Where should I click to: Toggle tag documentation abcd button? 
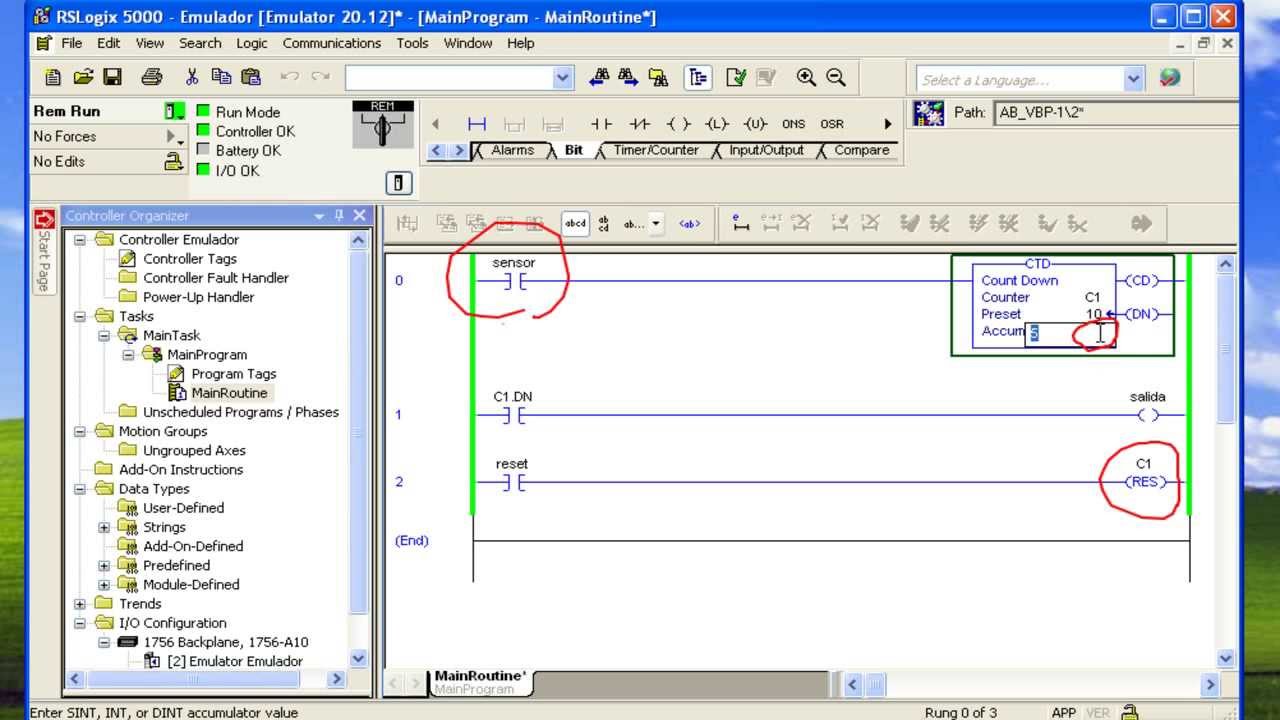click(575, 224)
